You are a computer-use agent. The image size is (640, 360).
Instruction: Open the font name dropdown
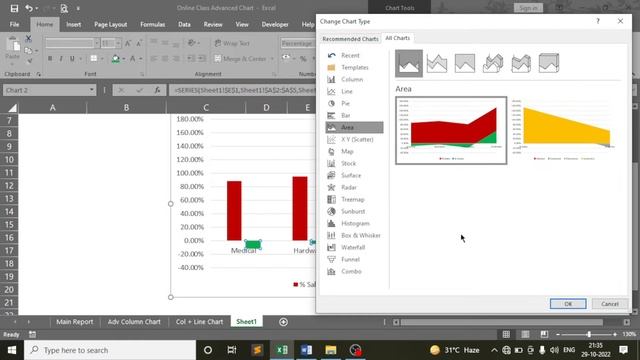pyautogui.click(x=97, y=43)
